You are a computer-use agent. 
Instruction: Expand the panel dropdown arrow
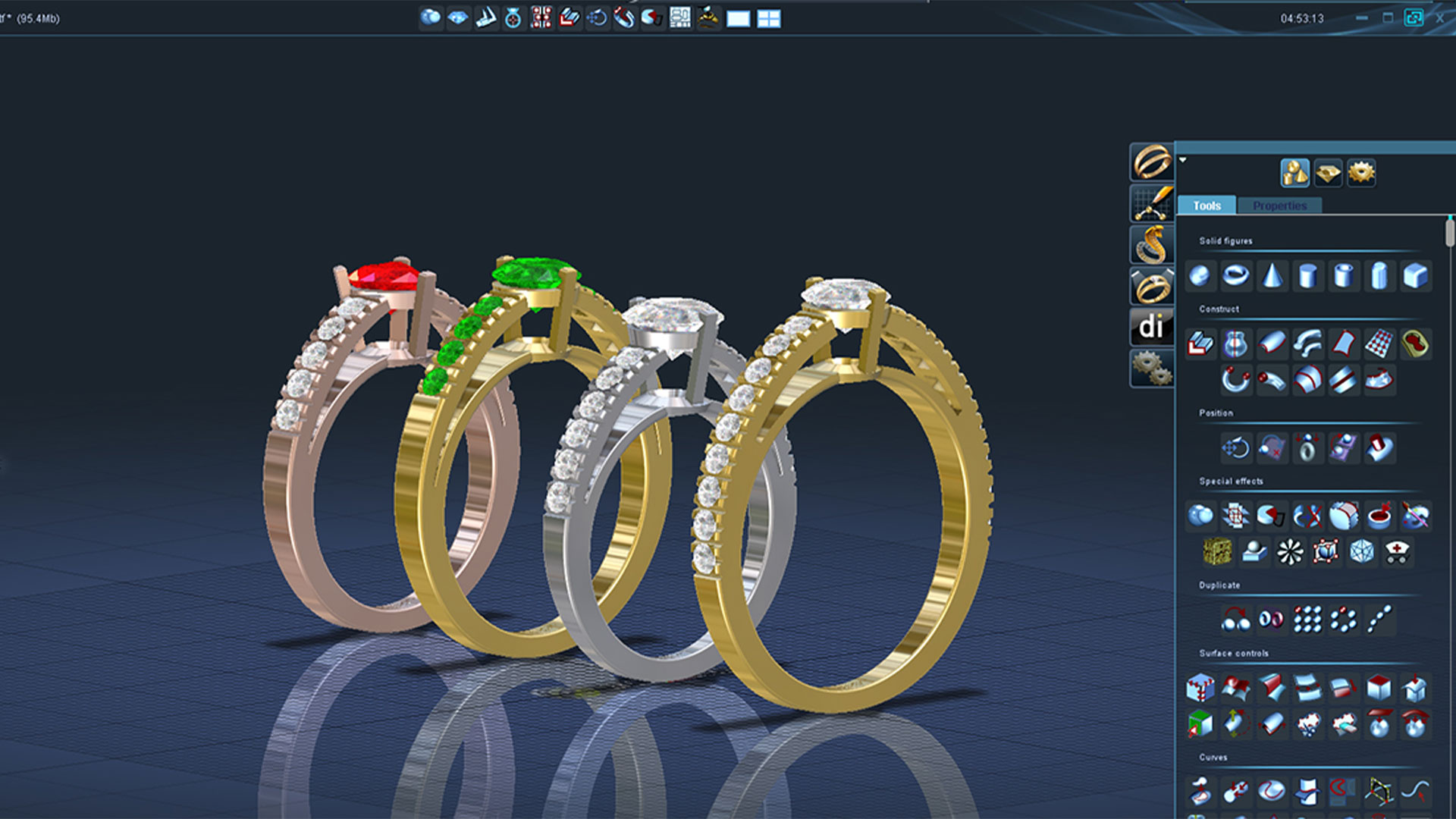click(1182, 160)
